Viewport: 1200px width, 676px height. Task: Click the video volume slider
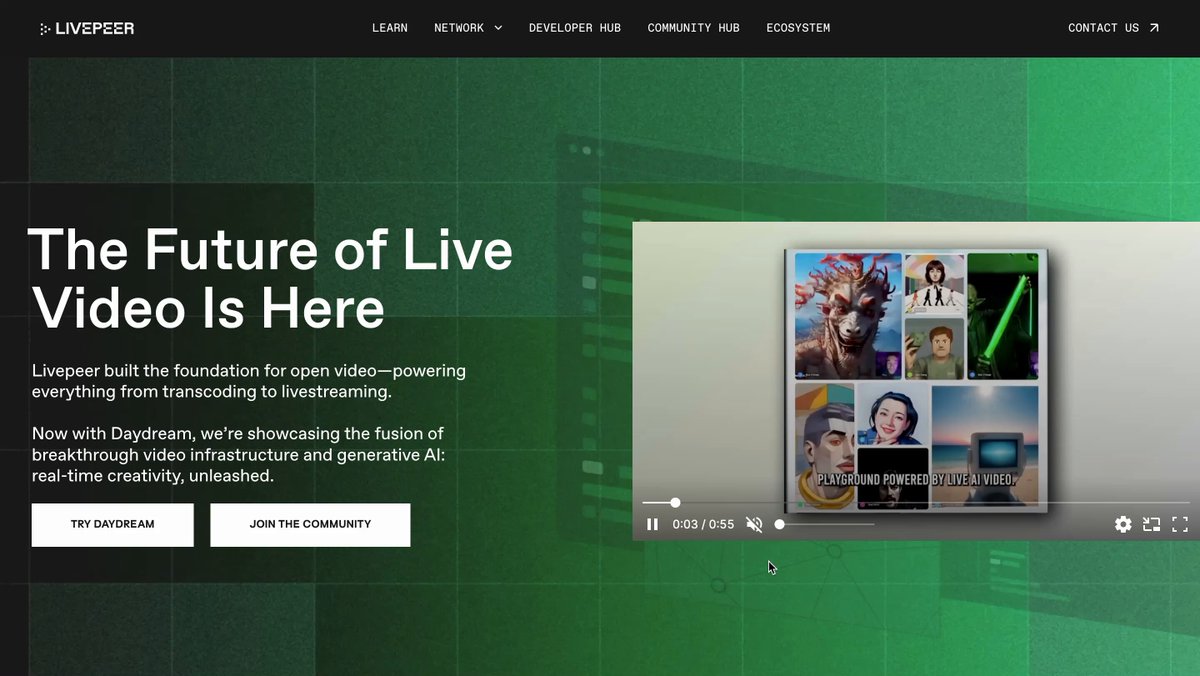click(x=826, y=524)
